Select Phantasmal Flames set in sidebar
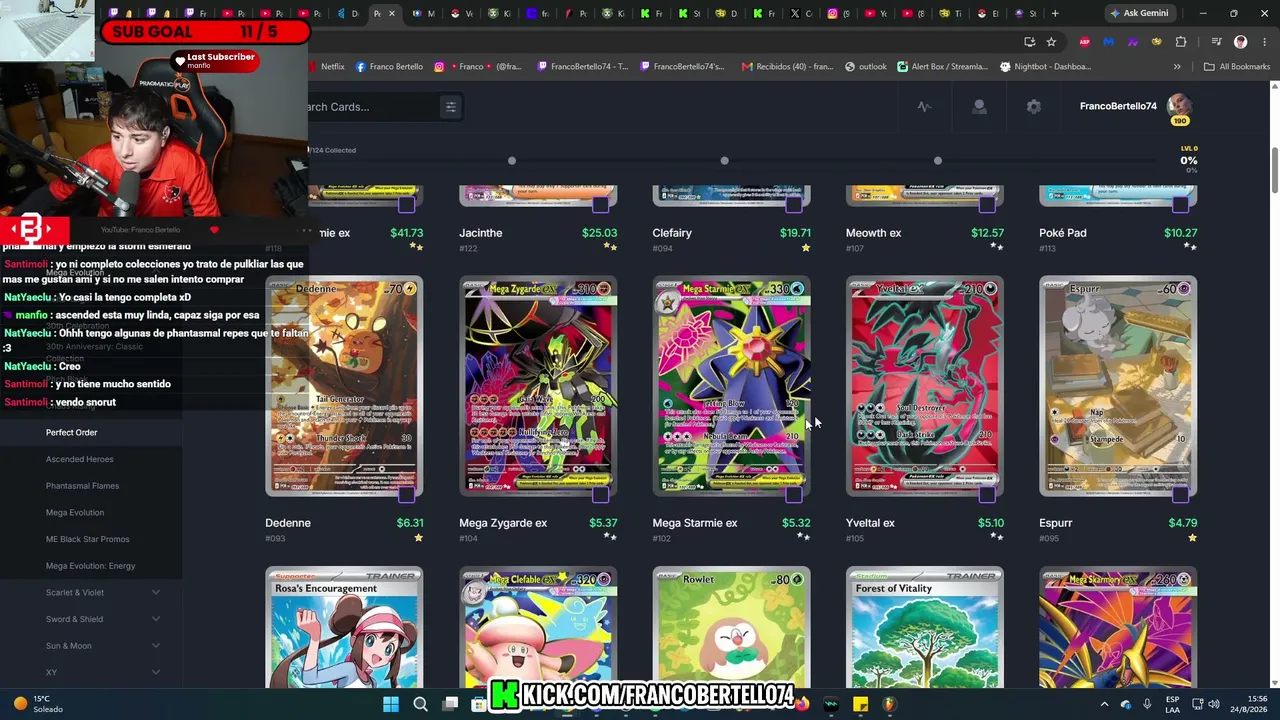The height and width of the screenshot is (720, 1280). click(82, 486)
